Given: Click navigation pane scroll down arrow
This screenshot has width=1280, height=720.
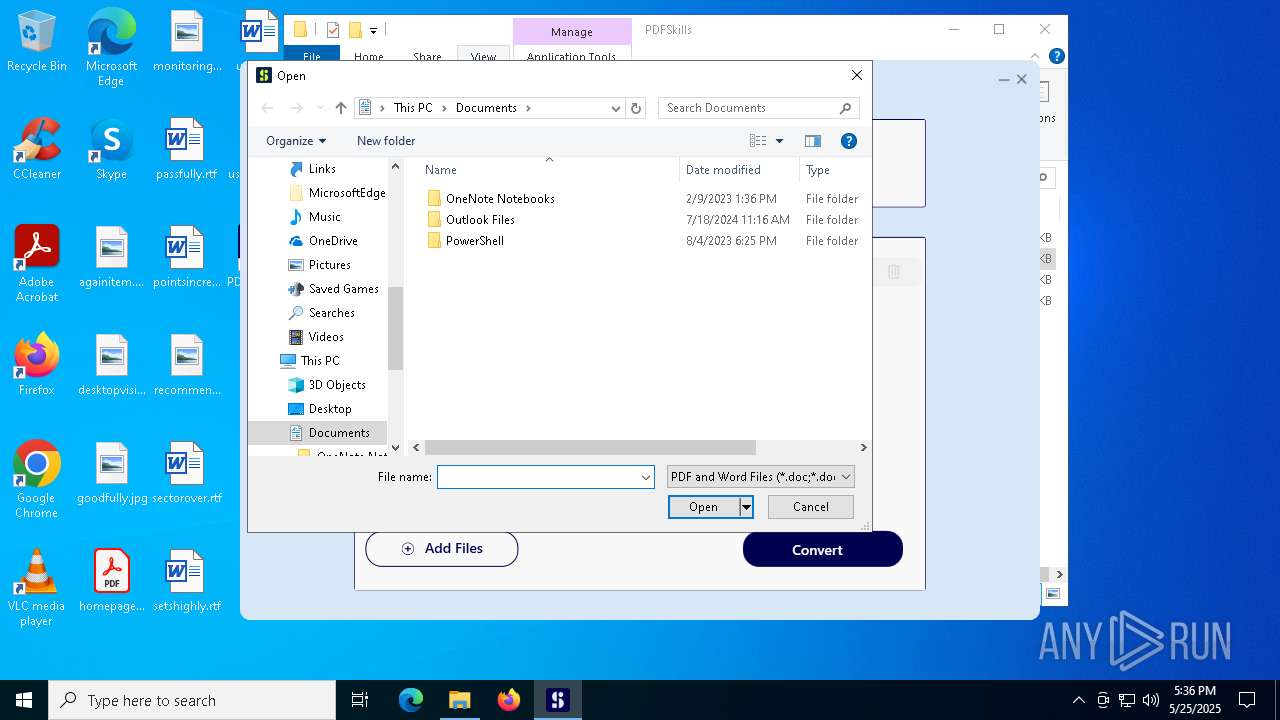Looking at the screenshot, I should 395,448.
